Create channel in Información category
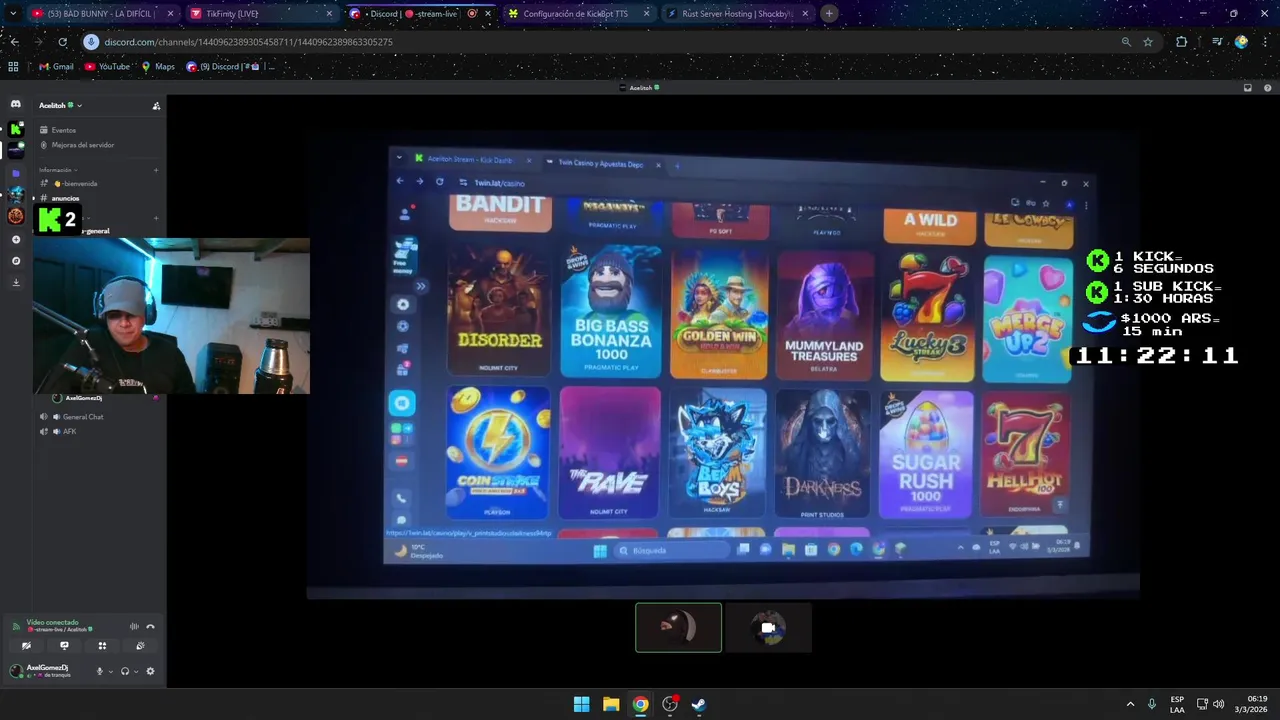Viewport: 1280px width, 720px height. point(156,170)
